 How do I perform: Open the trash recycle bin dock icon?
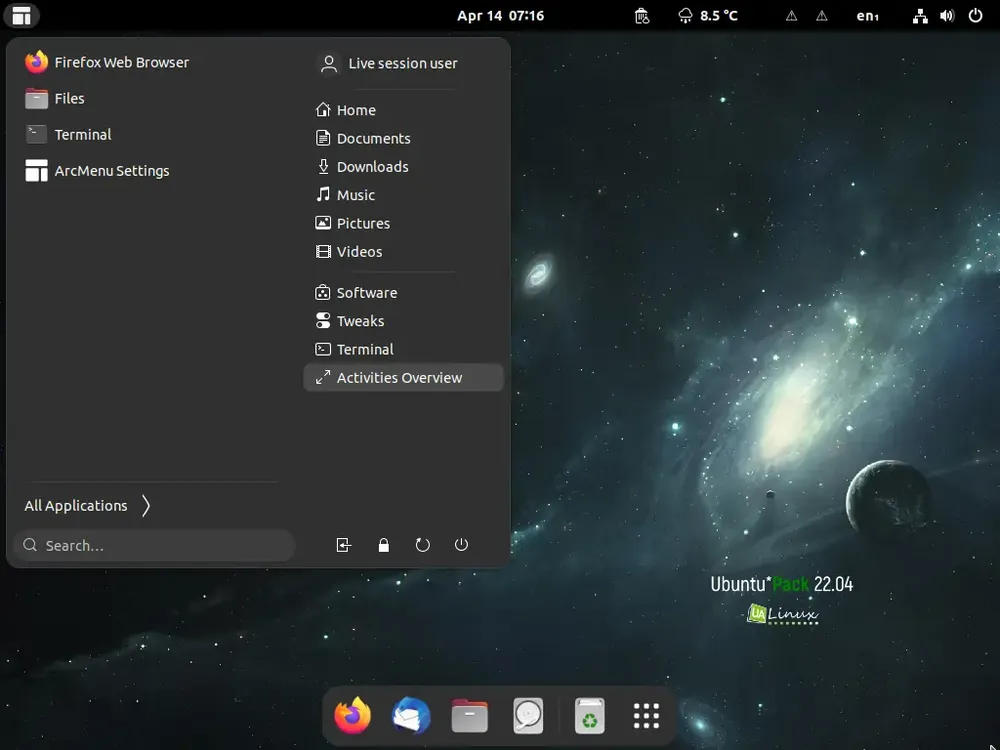[x=589, y=716]
